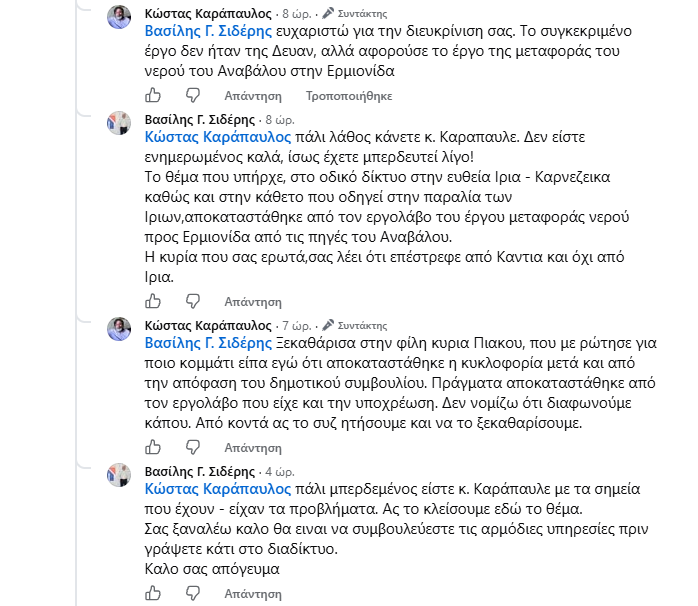Dislike the 4 ώρ. comment by Σιδέρης
Image resolution: width=698 pixels, height=606 pixels.
tap(193, 593)
